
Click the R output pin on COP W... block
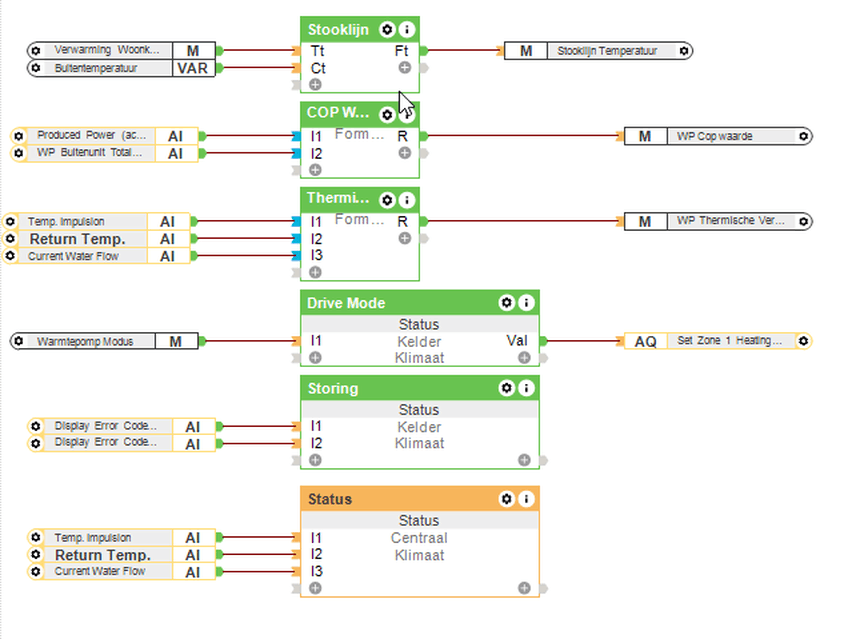point(424,136)
